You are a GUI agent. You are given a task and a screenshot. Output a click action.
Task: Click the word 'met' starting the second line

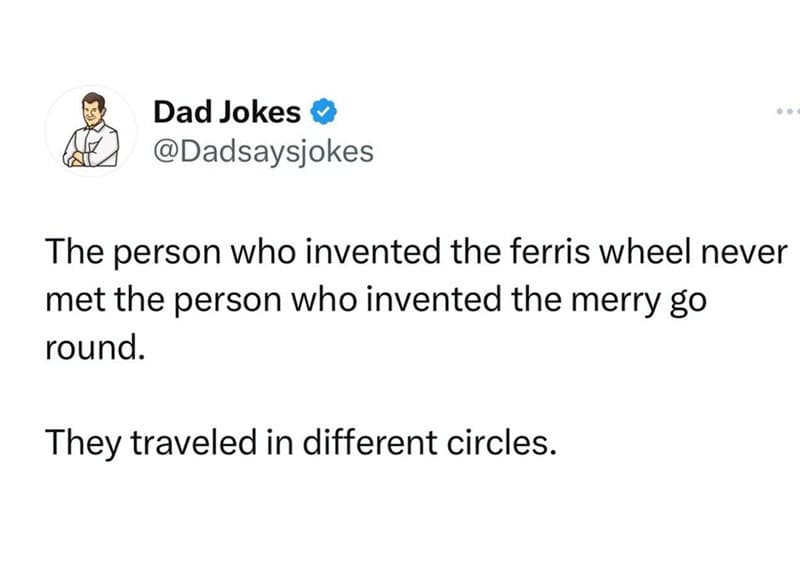coord(76,301)
